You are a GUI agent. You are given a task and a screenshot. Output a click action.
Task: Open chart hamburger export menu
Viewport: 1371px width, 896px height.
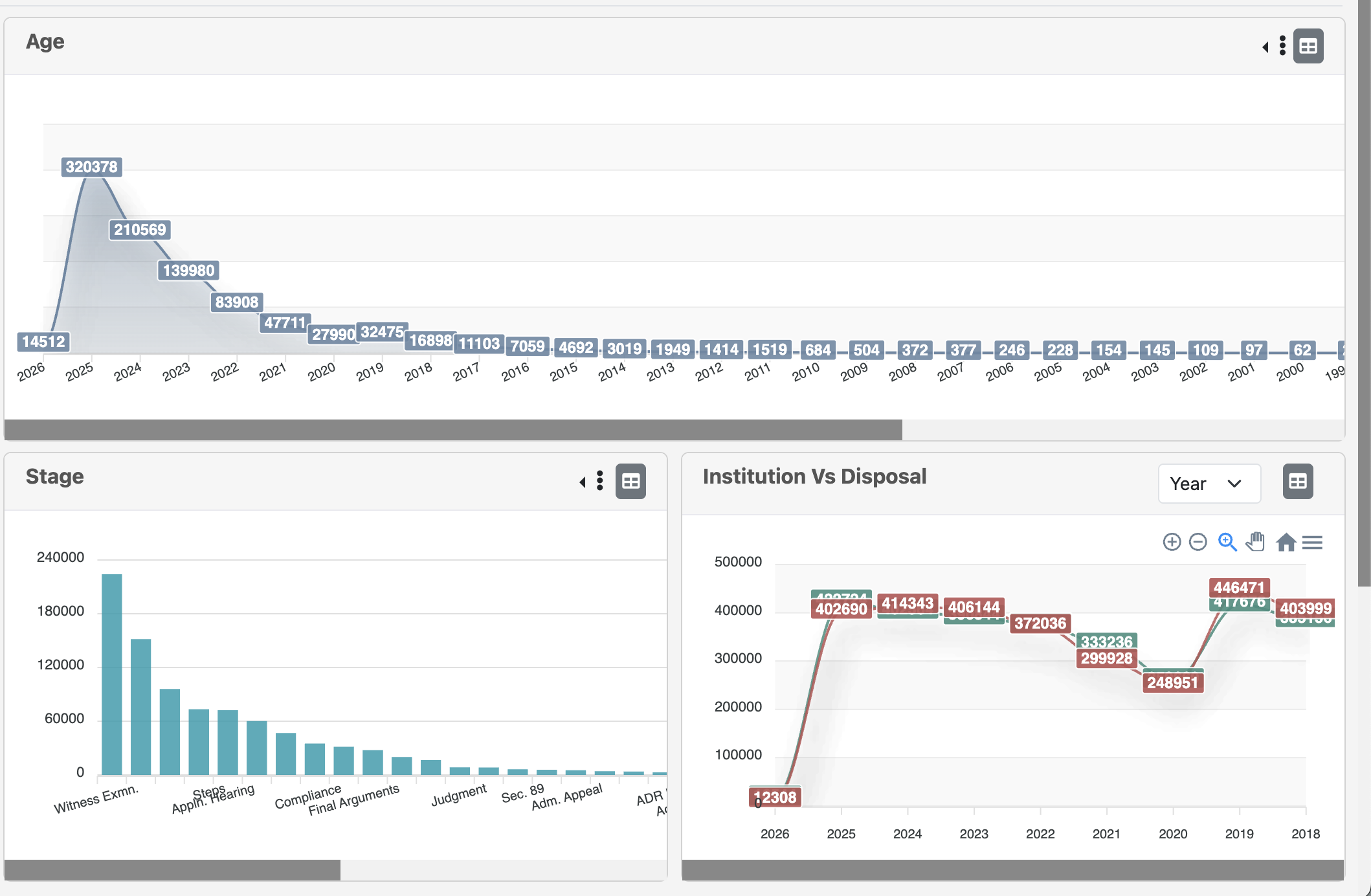1312,542
